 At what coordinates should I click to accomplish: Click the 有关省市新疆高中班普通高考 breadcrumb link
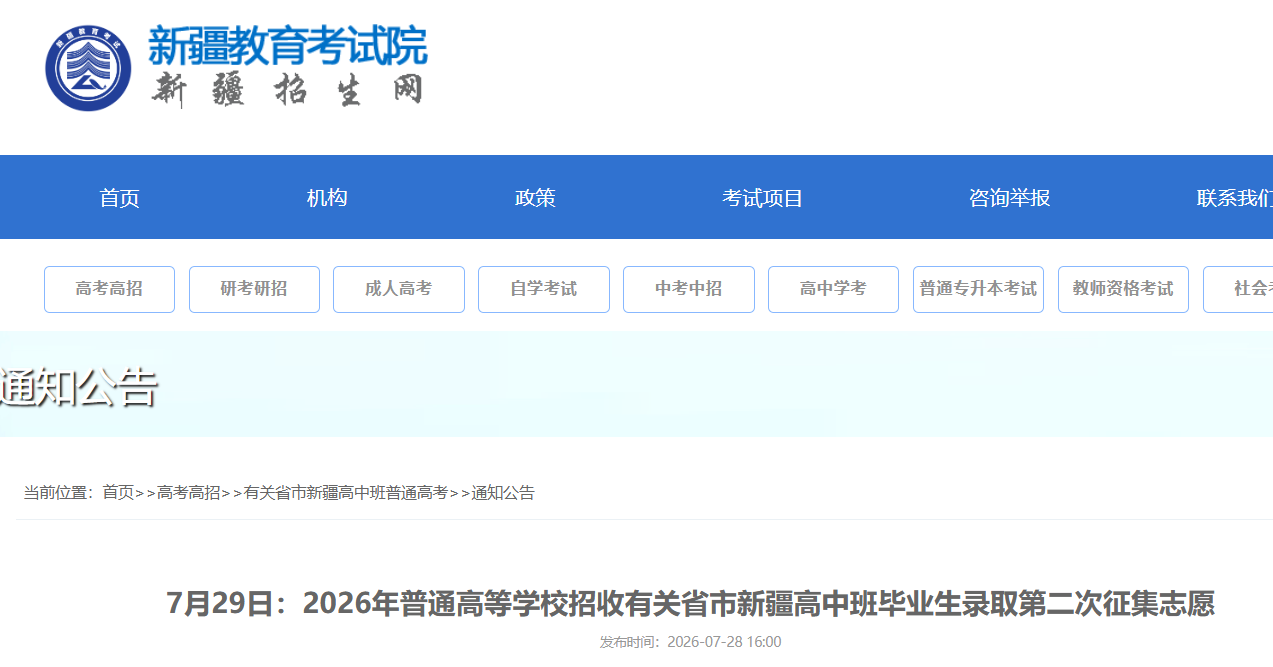(346, 492)
